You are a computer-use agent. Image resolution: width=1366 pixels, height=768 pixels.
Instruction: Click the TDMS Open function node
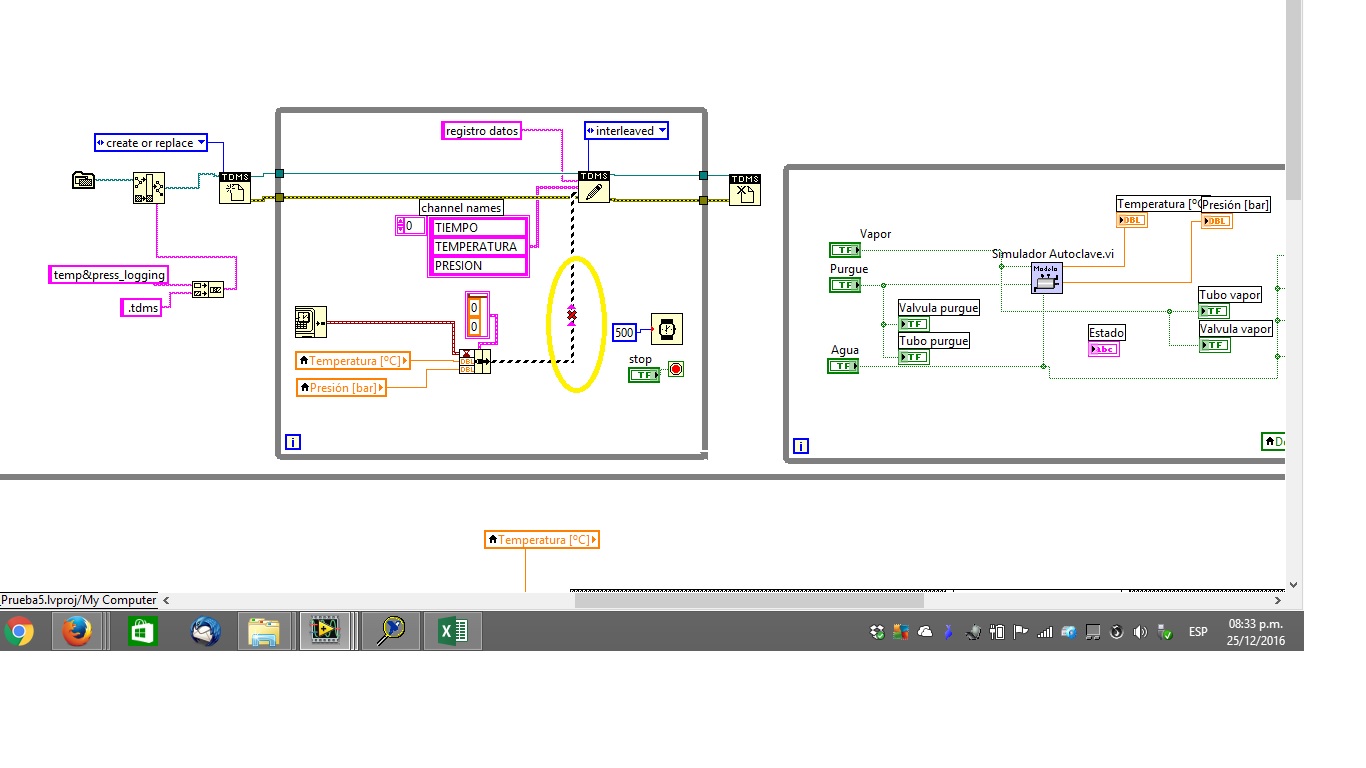[235, 188]
